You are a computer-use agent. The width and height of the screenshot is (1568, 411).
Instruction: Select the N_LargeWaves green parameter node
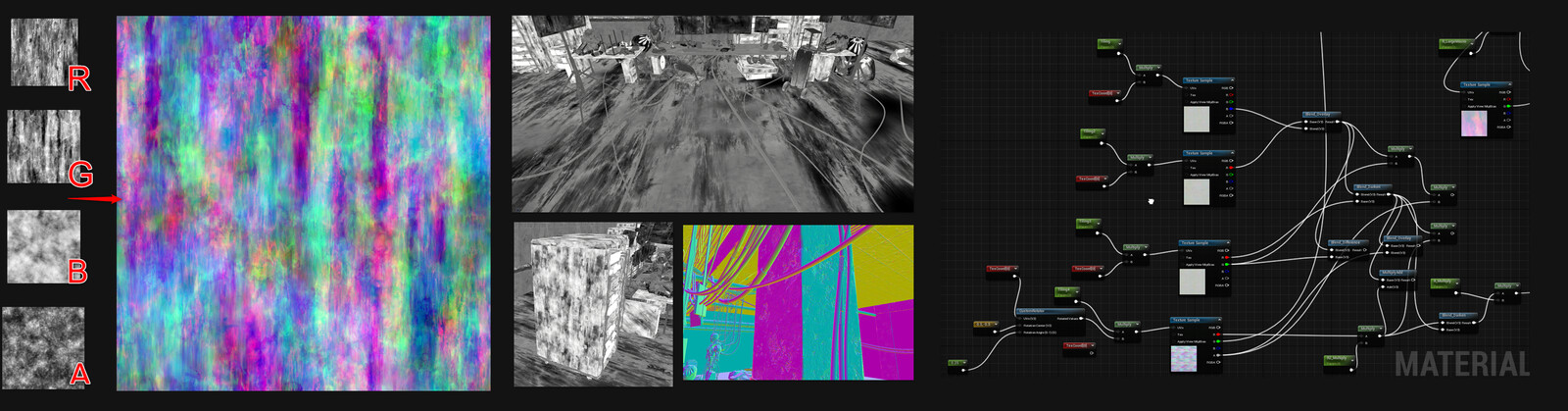(x=1457, y=46)
